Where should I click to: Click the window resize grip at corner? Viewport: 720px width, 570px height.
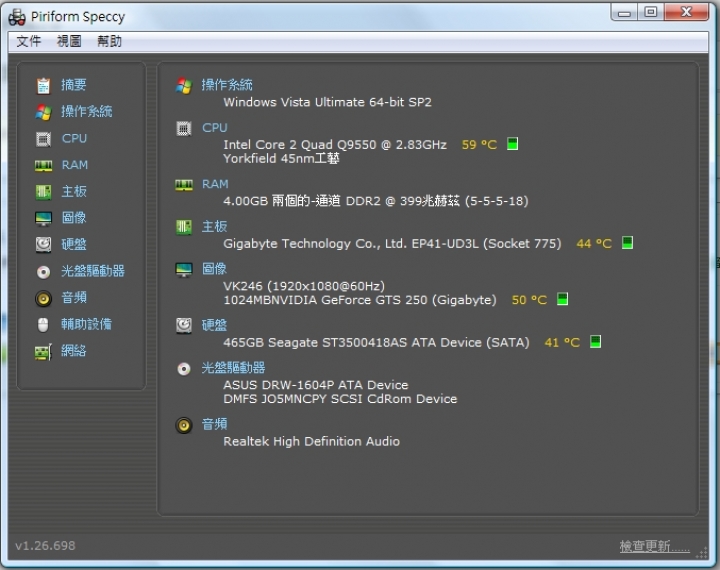pos(702,553)
